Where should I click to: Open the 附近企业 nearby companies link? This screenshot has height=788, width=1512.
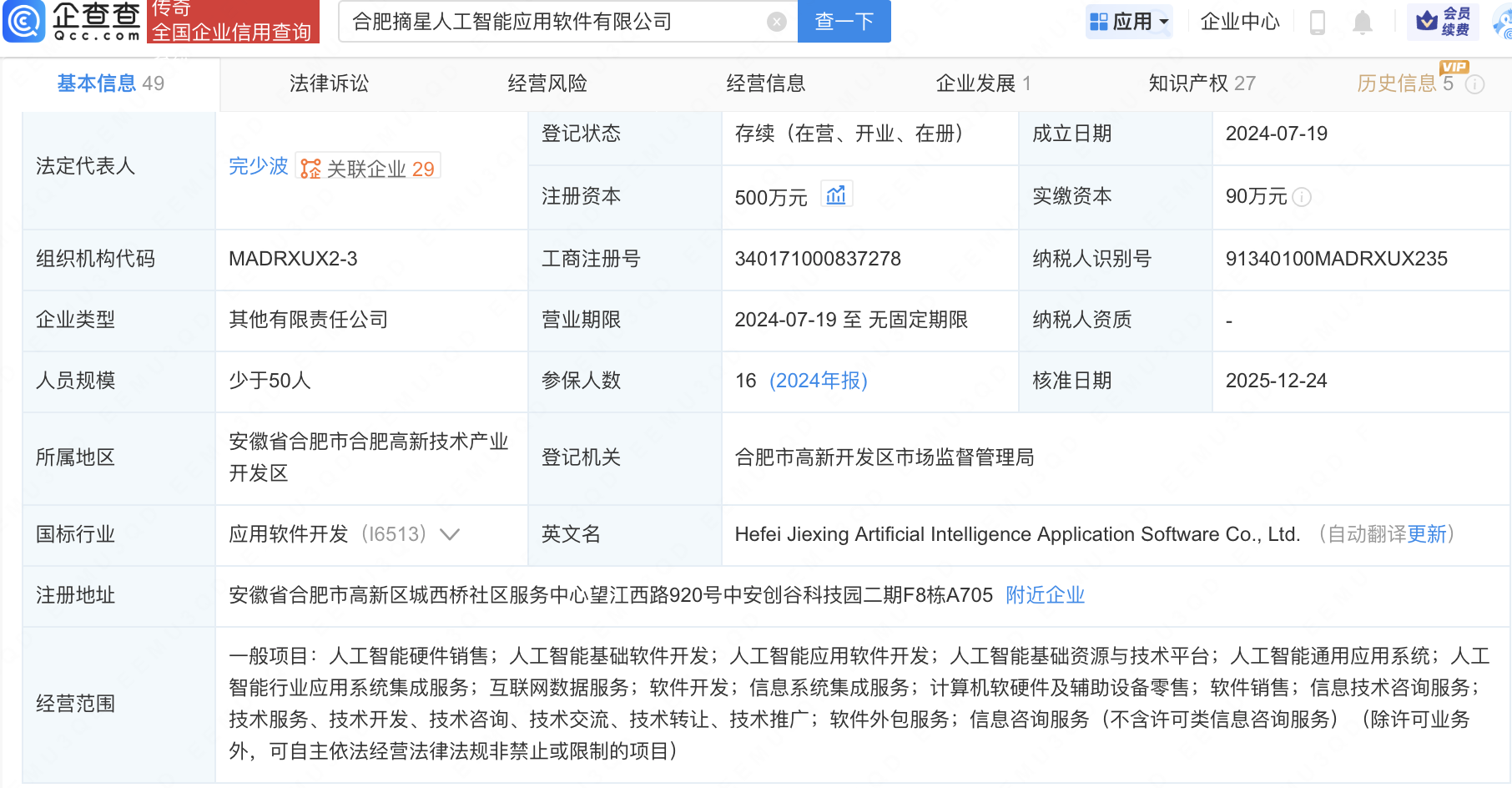(1045, 595)
